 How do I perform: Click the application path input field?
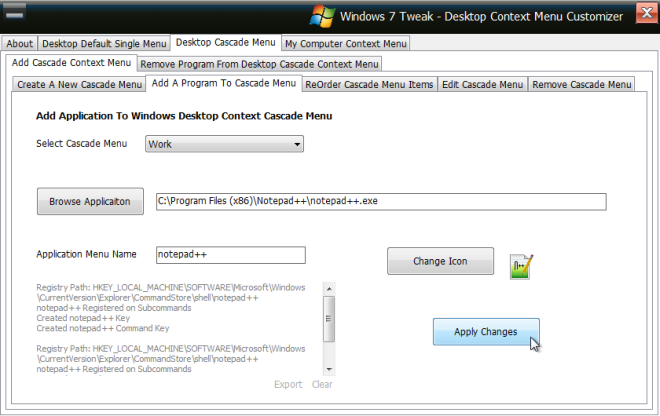coord(381,201)
